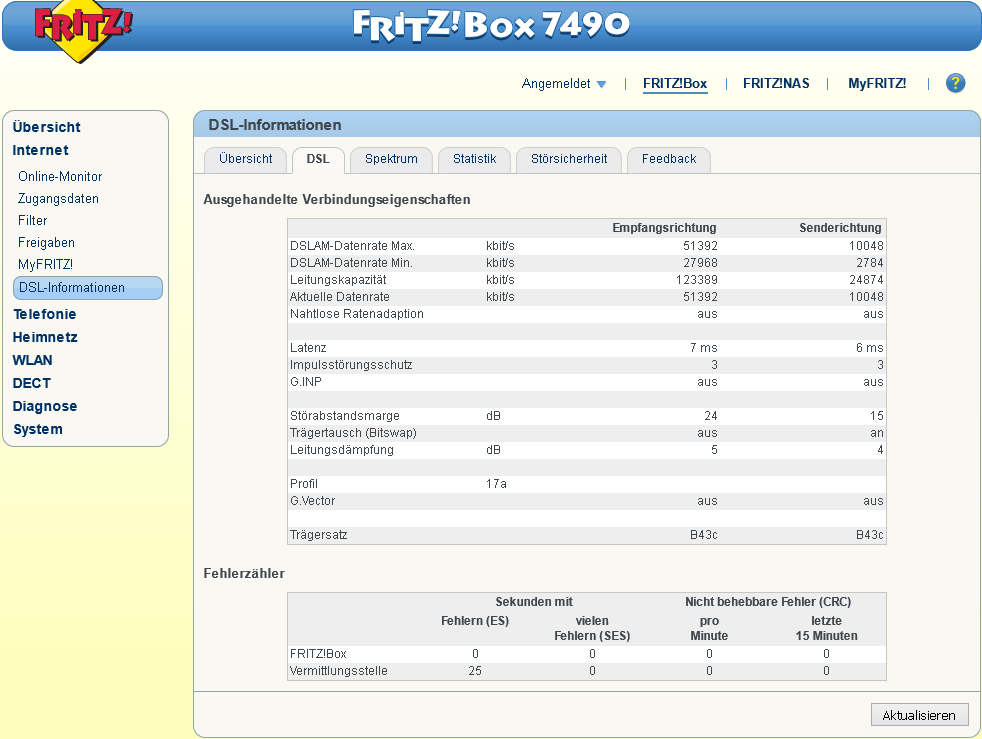This screenshot has width=982, height=739.
Task: Open the MyFRITZ! top navigation link
Action: click(x=877, y=83)
